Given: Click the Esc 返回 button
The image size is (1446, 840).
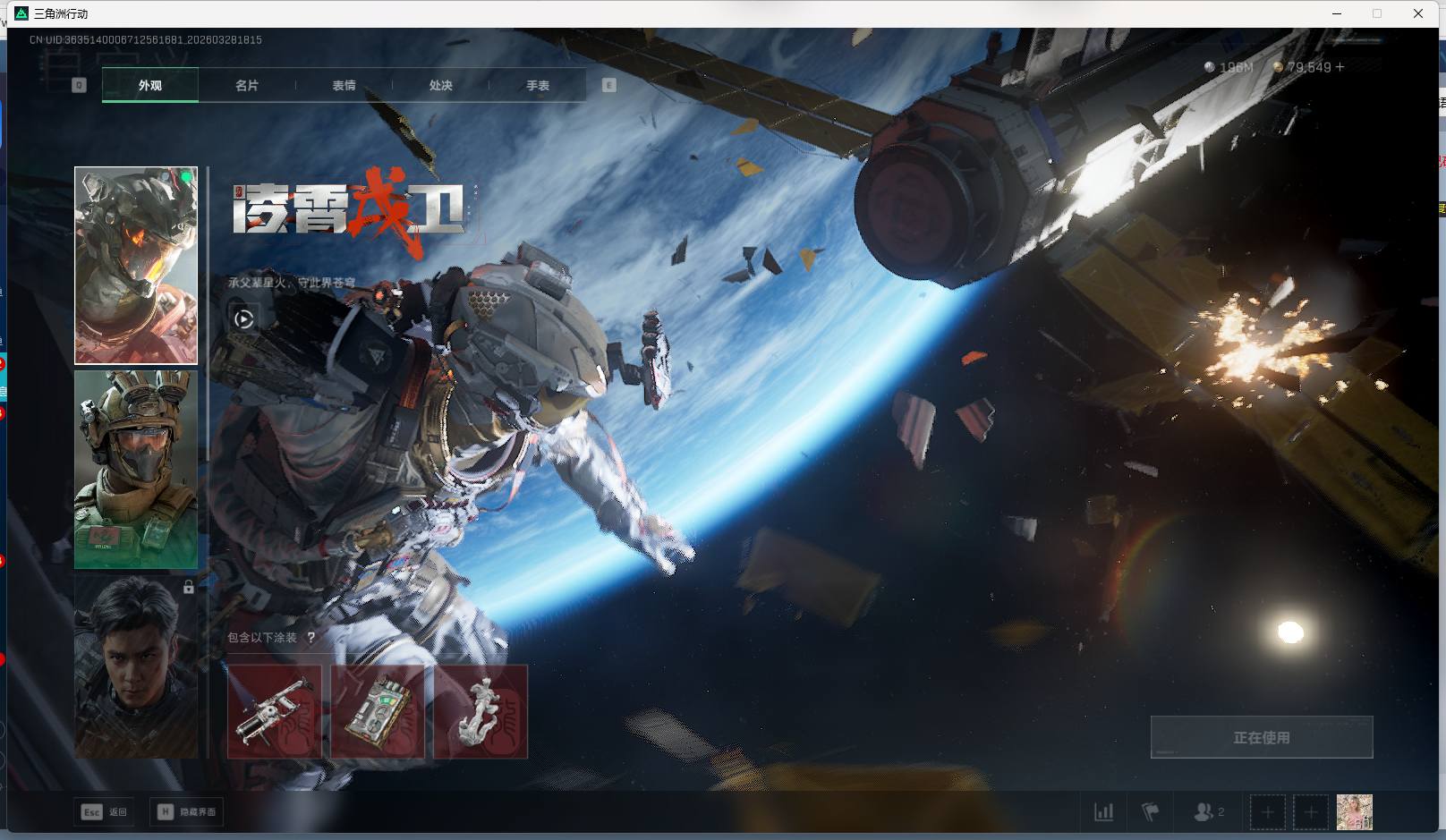Looking at the screenshot, I should (105, 811).
